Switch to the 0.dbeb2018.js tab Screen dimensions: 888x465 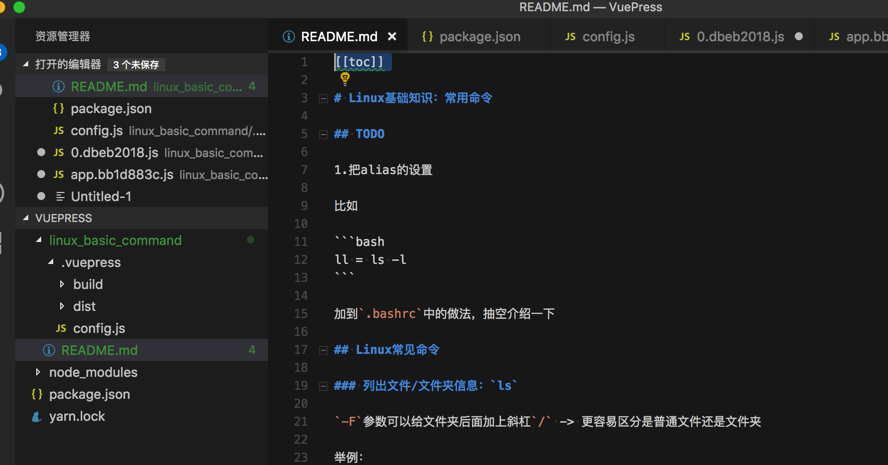740,37
